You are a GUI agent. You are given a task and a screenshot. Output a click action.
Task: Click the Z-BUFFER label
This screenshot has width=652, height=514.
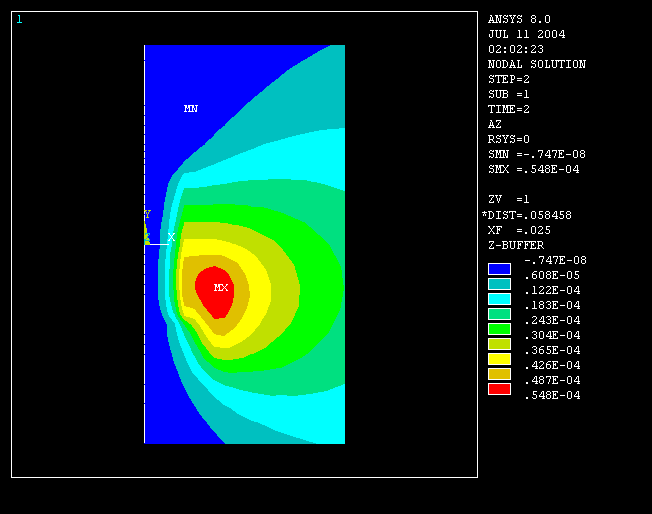(516, 245)
